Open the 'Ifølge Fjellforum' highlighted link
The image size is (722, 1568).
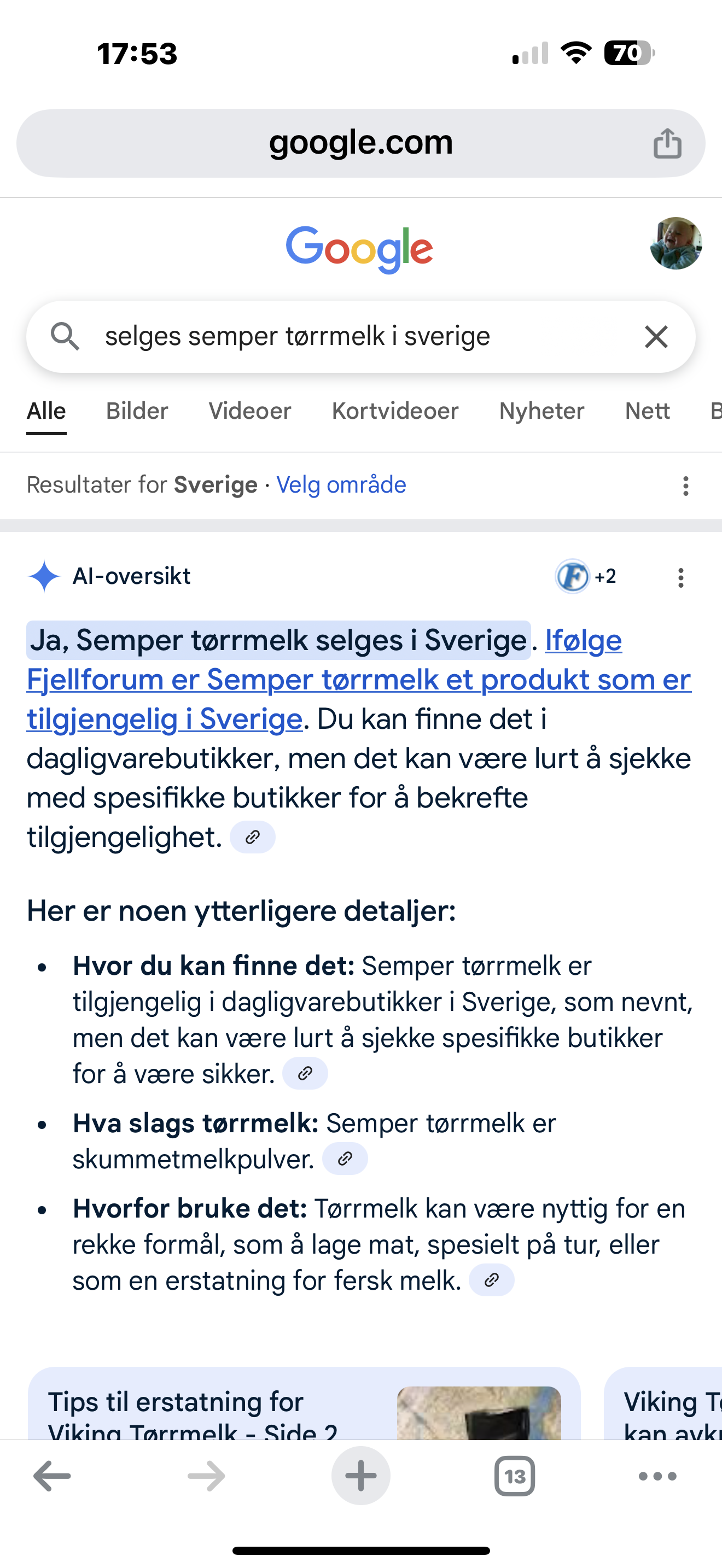359,680
